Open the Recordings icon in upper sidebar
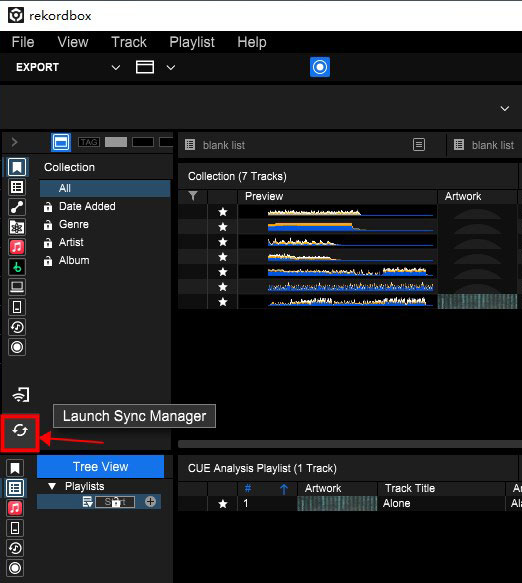Image resolution: width=522 pixels, height=583 pixels. (17, 347)
